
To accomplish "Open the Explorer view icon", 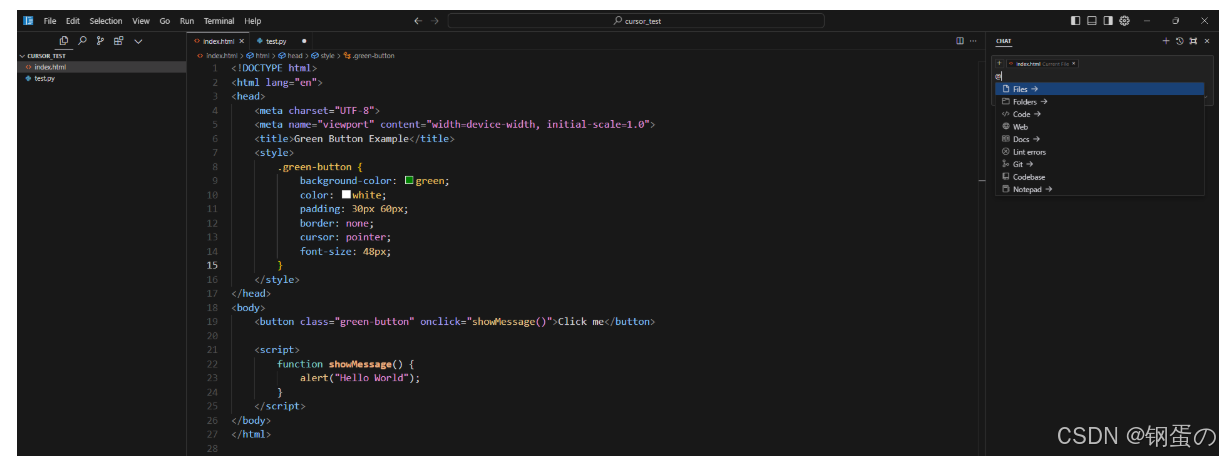I will (x=64, y=41).
